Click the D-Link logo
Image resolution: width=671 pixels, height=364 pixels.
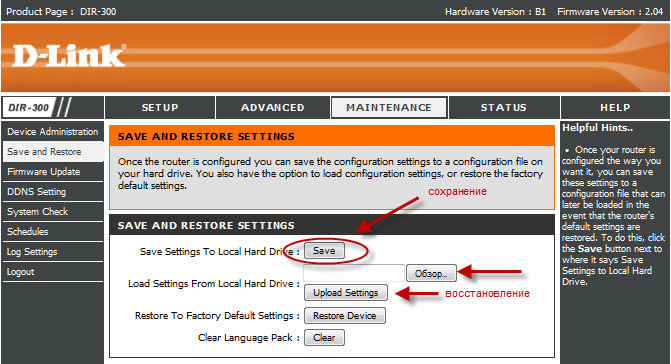coord(69,56)
